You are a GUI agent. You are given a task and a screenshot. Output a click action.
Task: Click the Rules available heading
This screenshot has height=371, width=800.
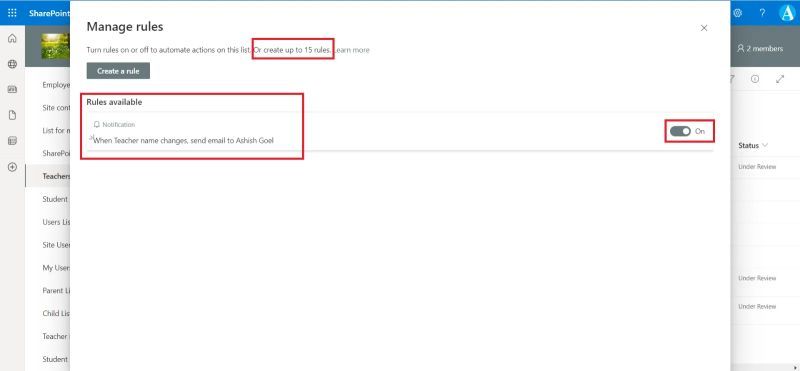point(114,102)
